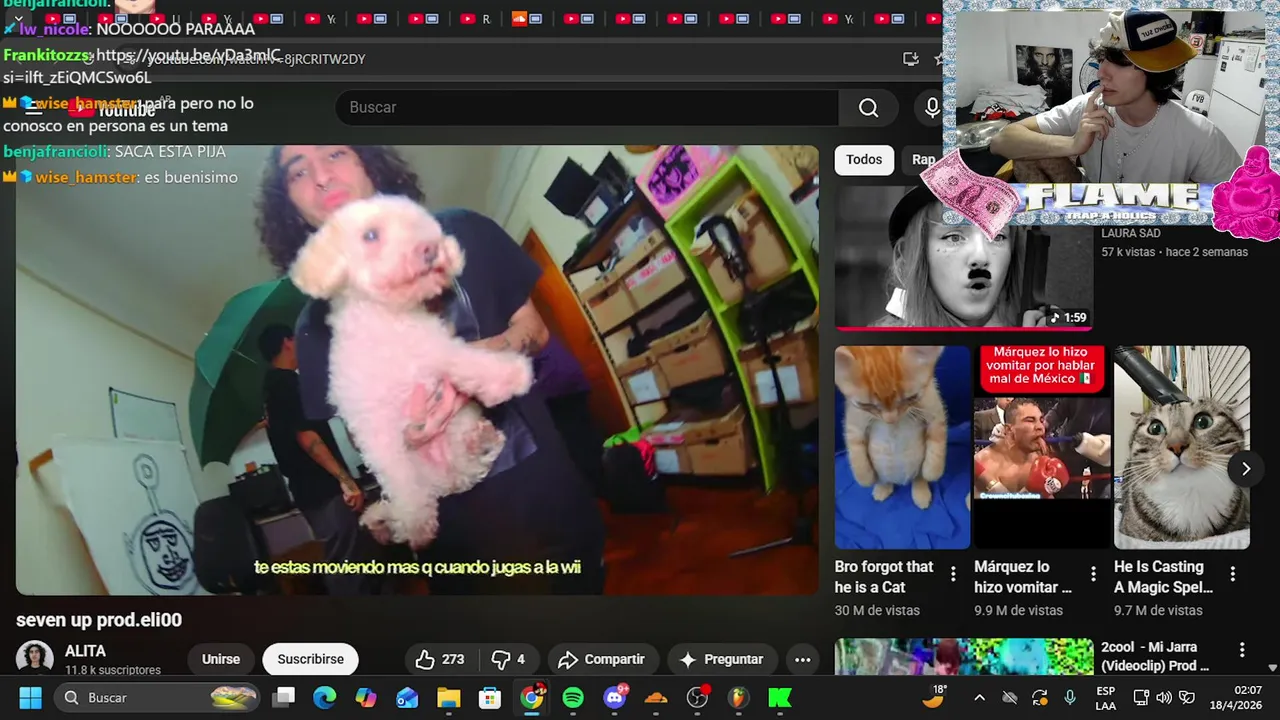Select the Todos filter chip
Viewport: 1280px width, 720px height.
coord(864,159)
